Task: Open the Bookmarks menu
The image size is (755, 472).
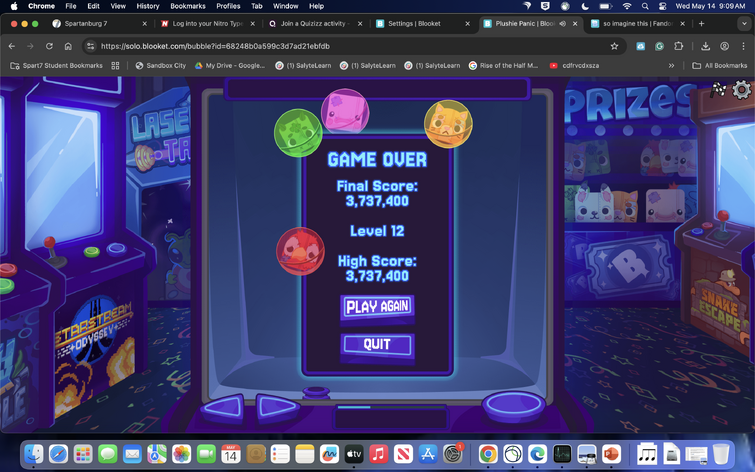Action: click(x=188, y=6)
